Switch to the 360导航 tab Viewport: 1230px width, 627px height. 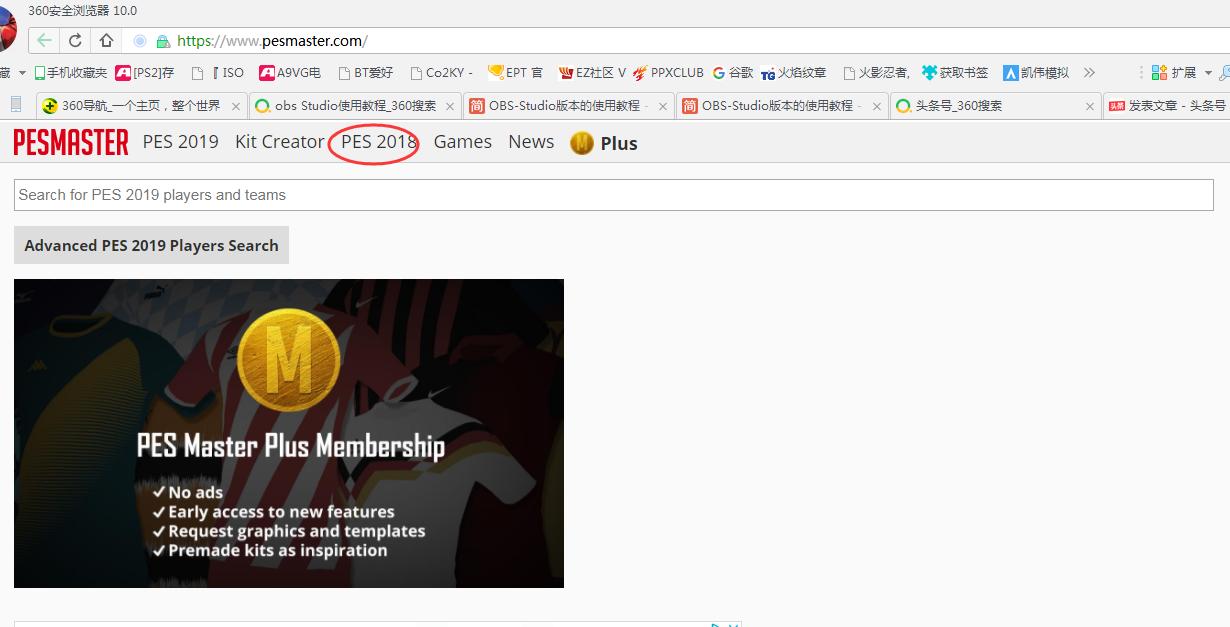[140, 105]
